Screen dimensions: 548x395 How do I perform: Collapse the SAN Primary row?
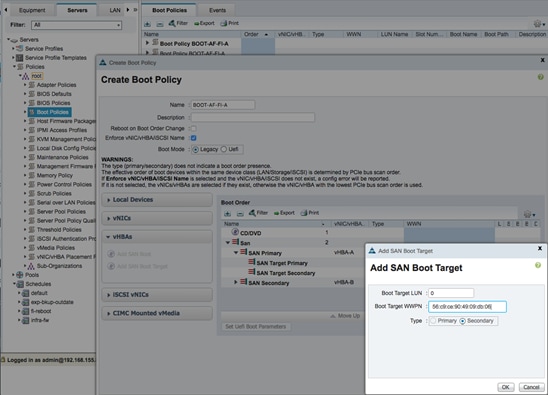tap(236, 252)
